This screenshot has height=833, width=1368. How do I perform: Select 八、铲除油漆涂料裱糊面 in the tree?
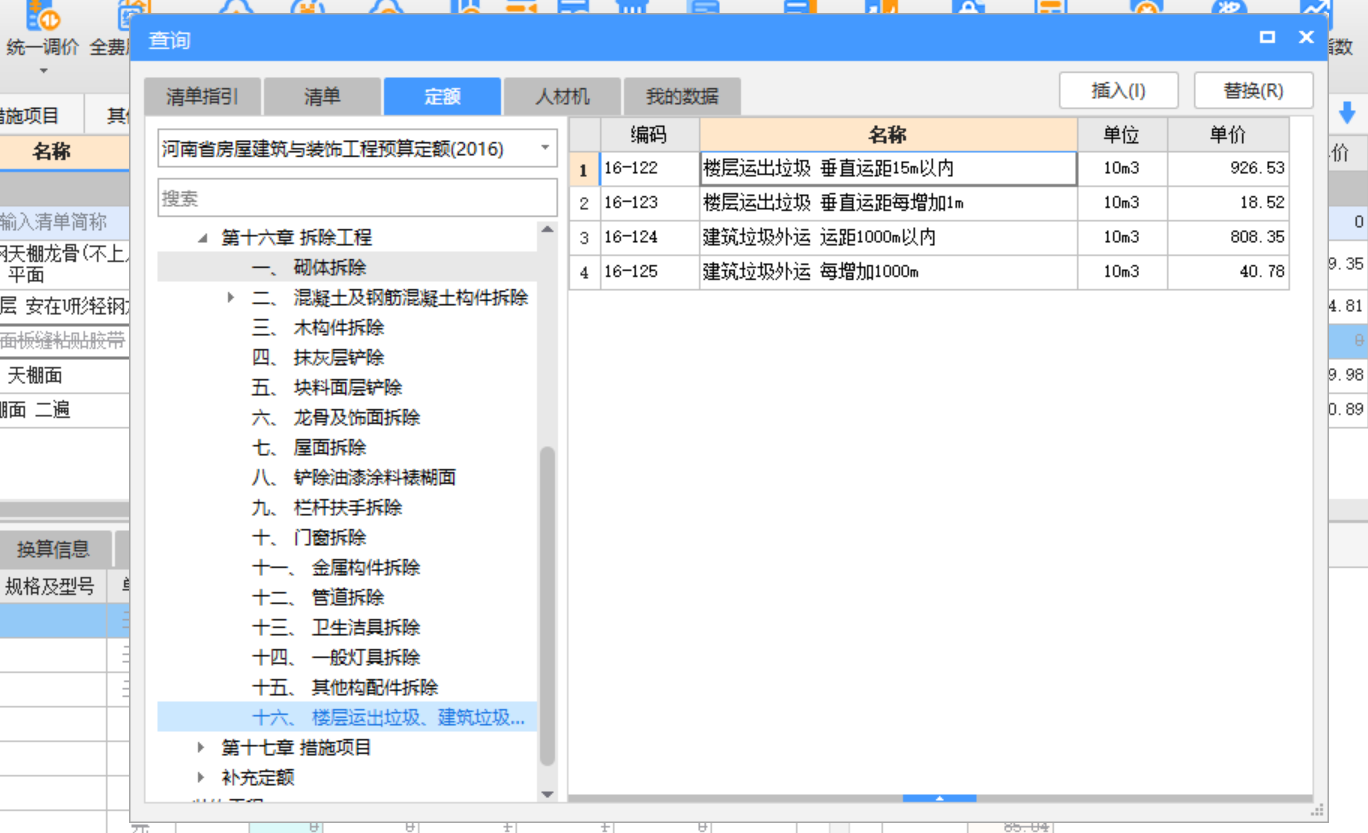[x=354, y=477]
